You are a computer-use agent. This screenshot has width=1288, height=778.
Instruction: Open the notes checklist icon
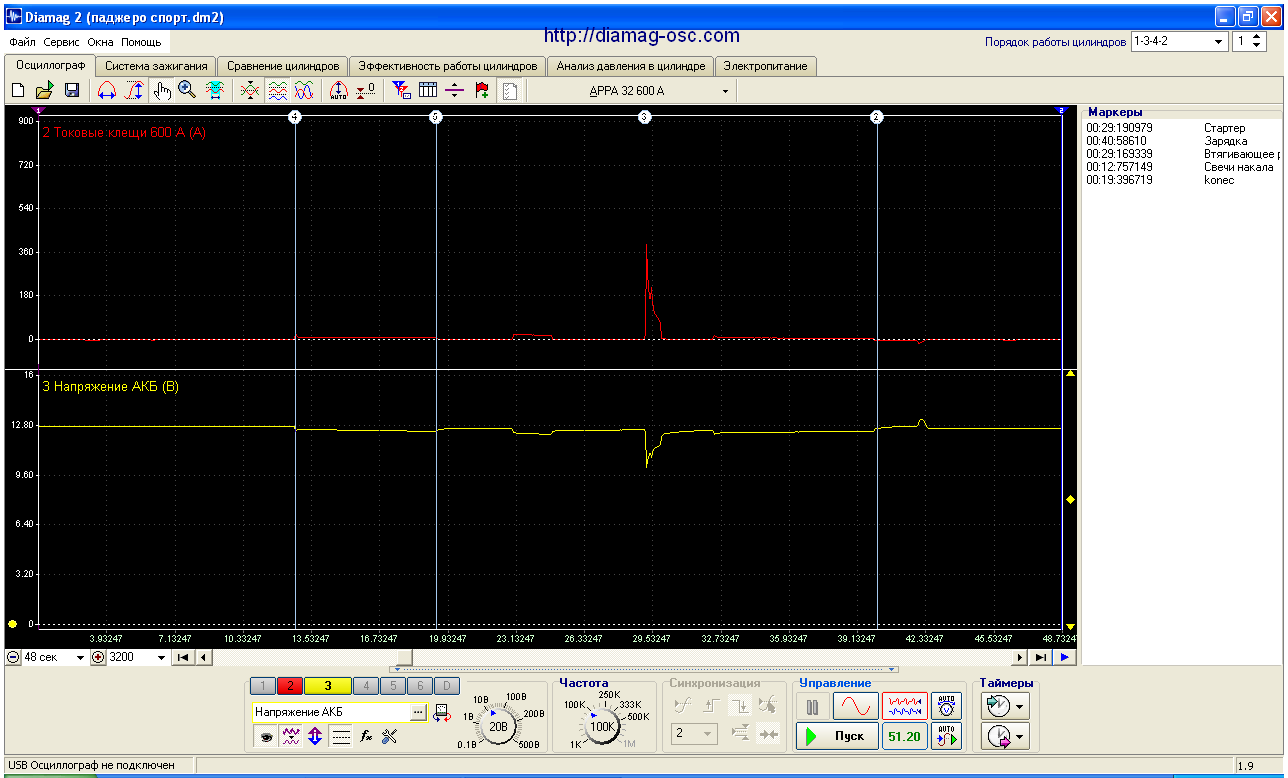(x=509, y=91)
